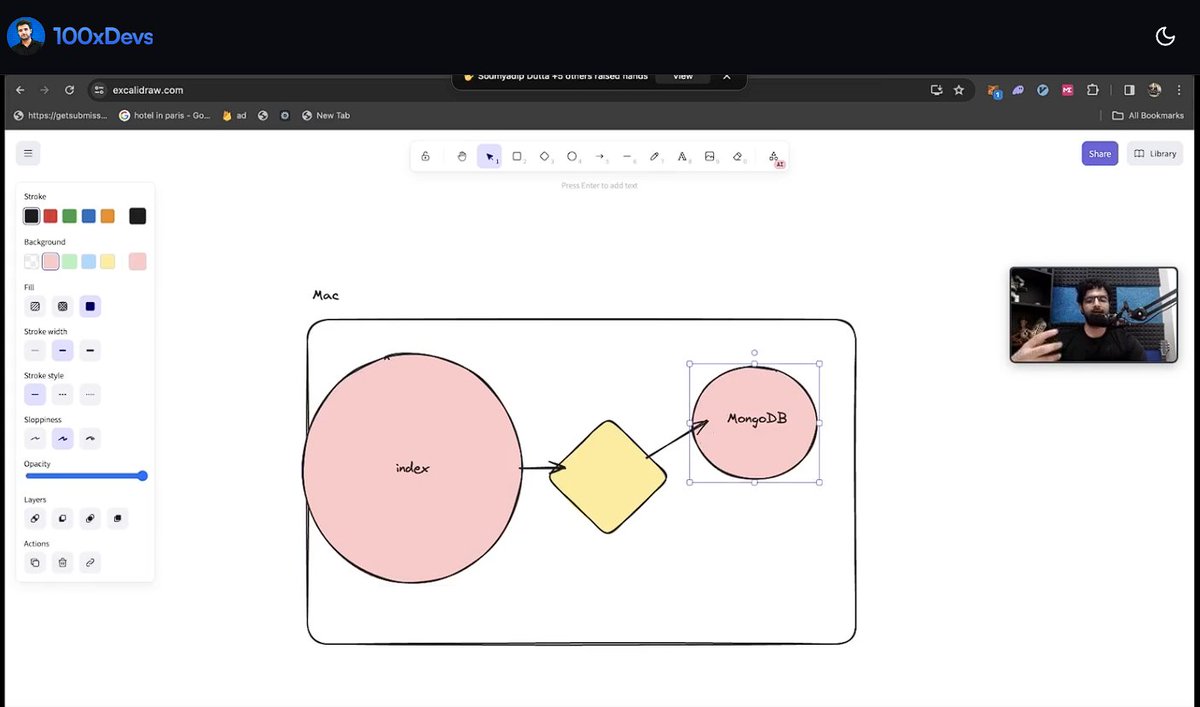
Task: Bookmark this page with star icon
Action: pyautogui.click(x=959, y=90)
